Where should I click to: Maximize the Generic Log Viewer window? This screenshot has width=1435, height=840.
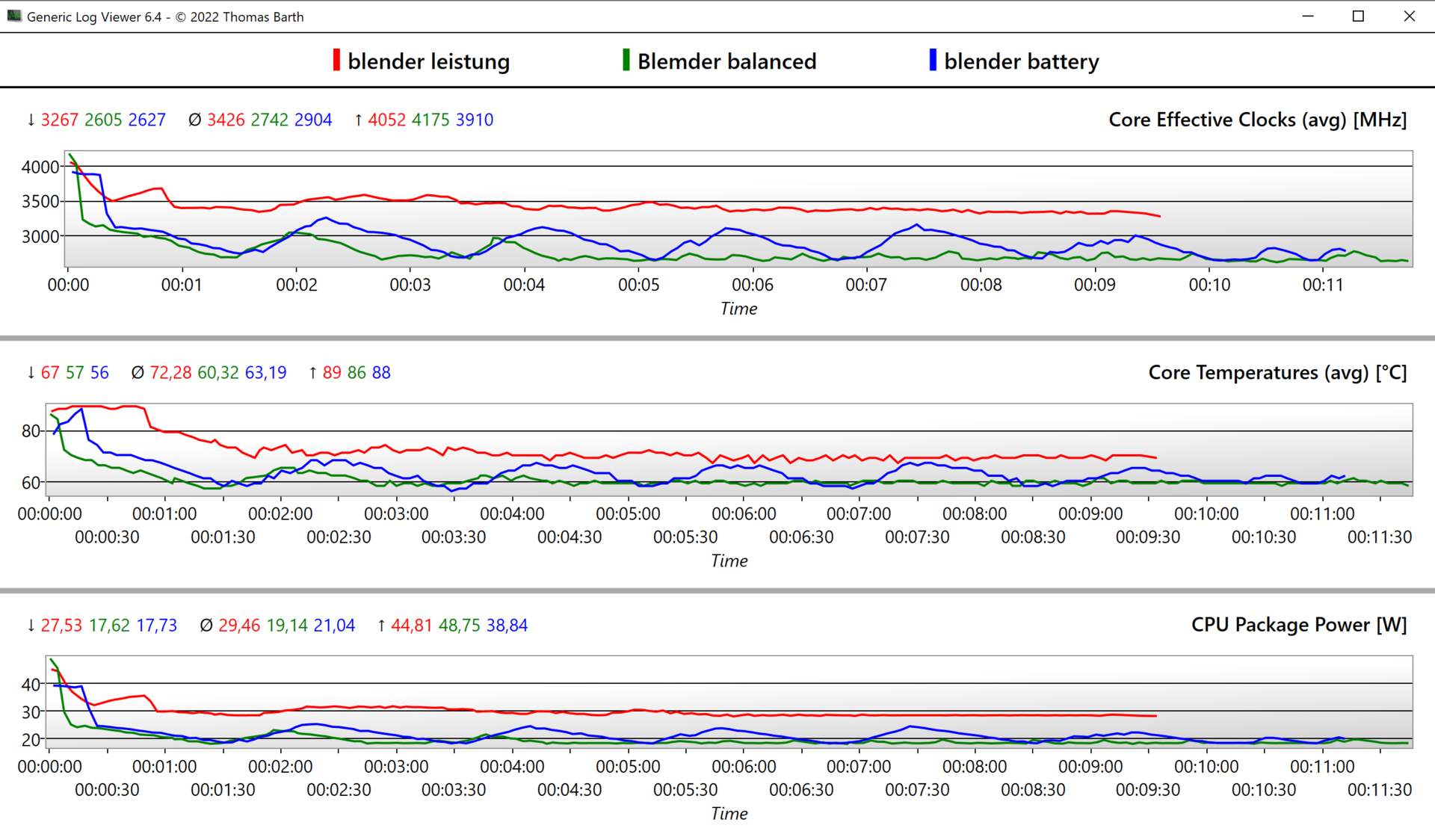pos(1358,16)
